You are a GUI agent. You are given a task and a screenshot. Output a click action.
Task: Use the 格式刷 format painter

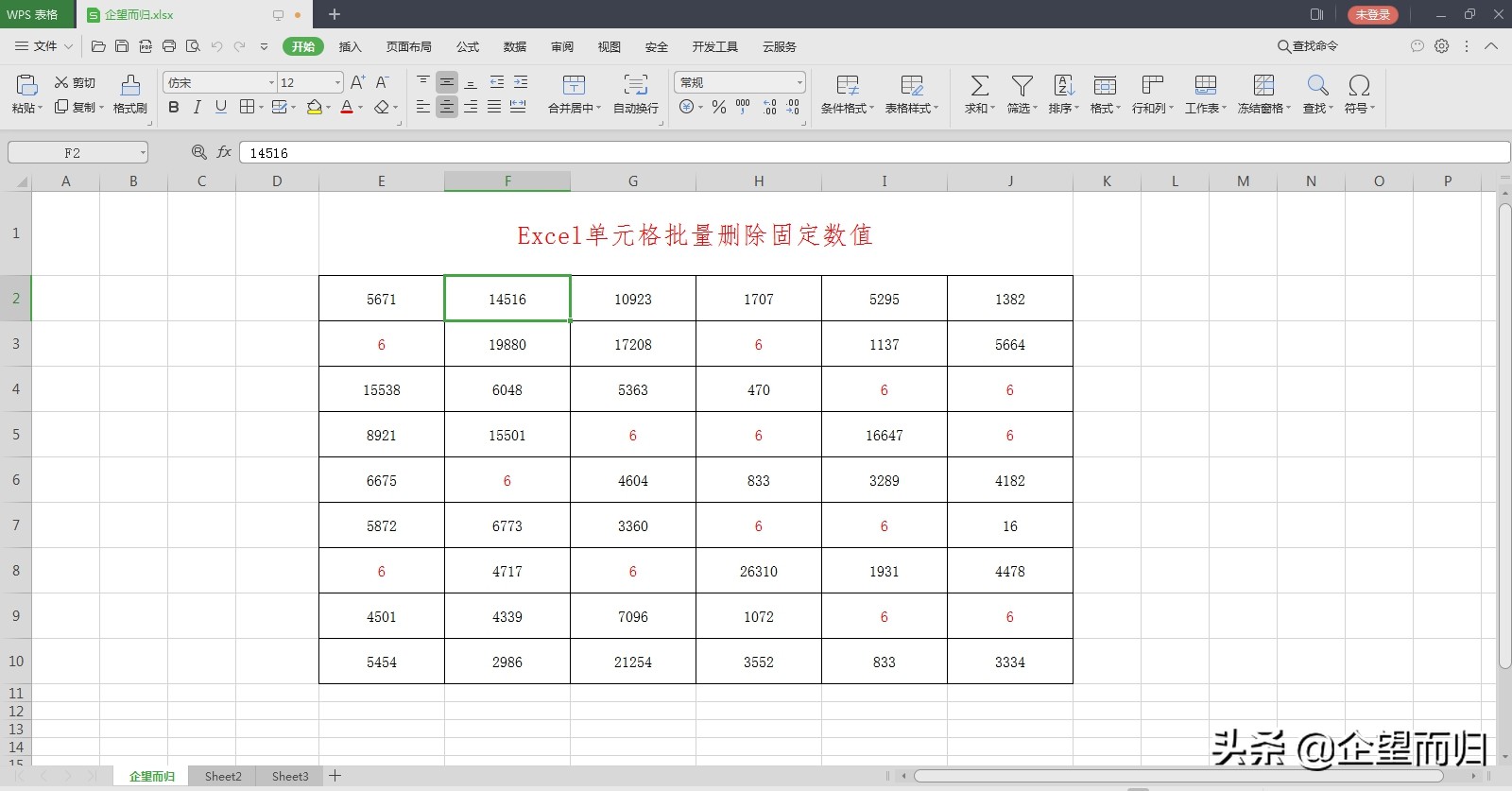tap(130, 95)
